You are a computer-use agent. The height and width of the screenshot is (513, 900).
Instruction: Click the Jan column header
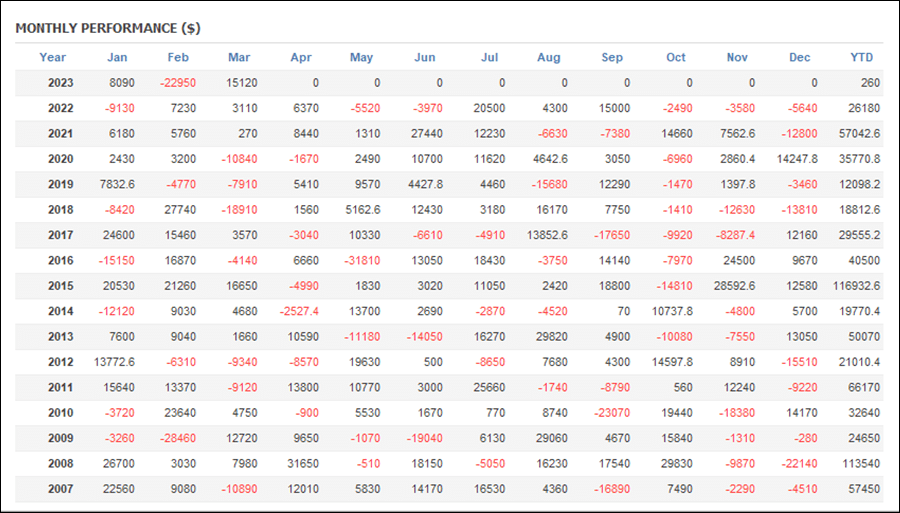(117, 57)
